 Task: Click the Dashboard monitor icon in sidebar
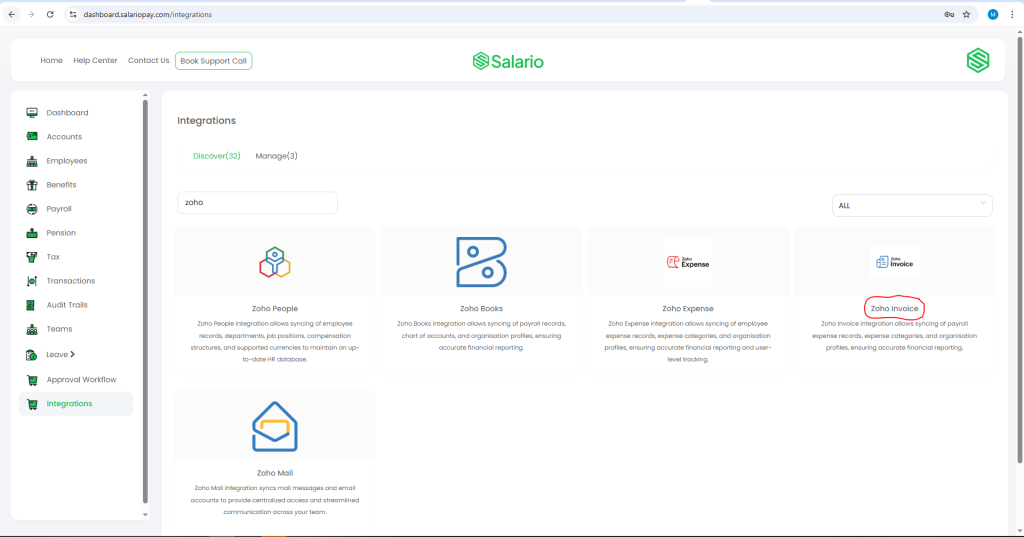click(x=31, y=113)
